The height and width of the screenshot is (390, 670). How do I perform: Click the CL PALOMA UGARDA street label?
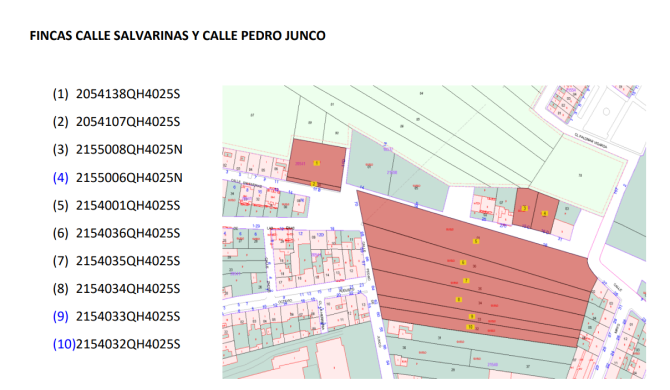[591, 141]
